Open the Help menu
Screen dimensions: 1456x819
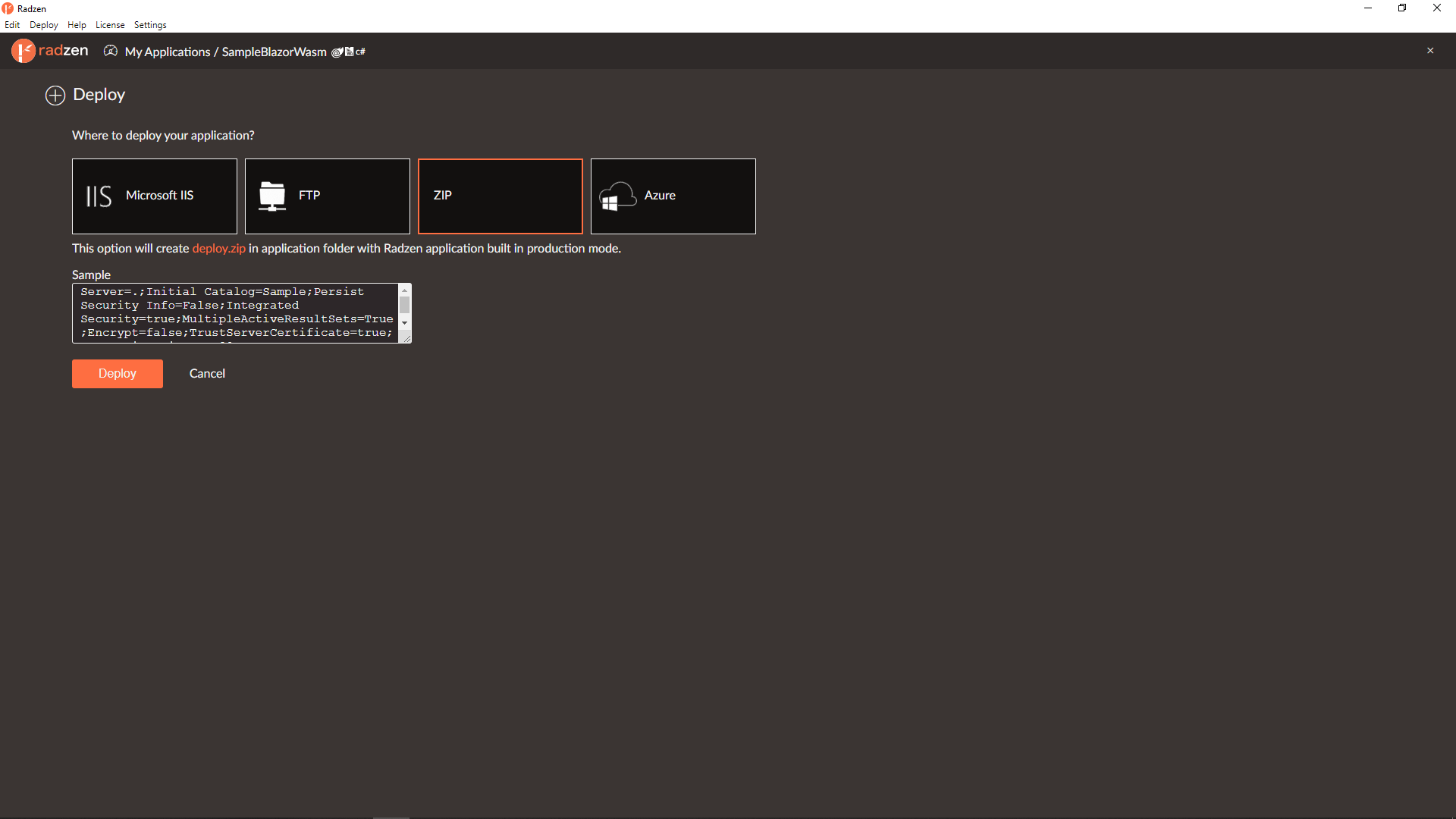(x=77, y=25)
